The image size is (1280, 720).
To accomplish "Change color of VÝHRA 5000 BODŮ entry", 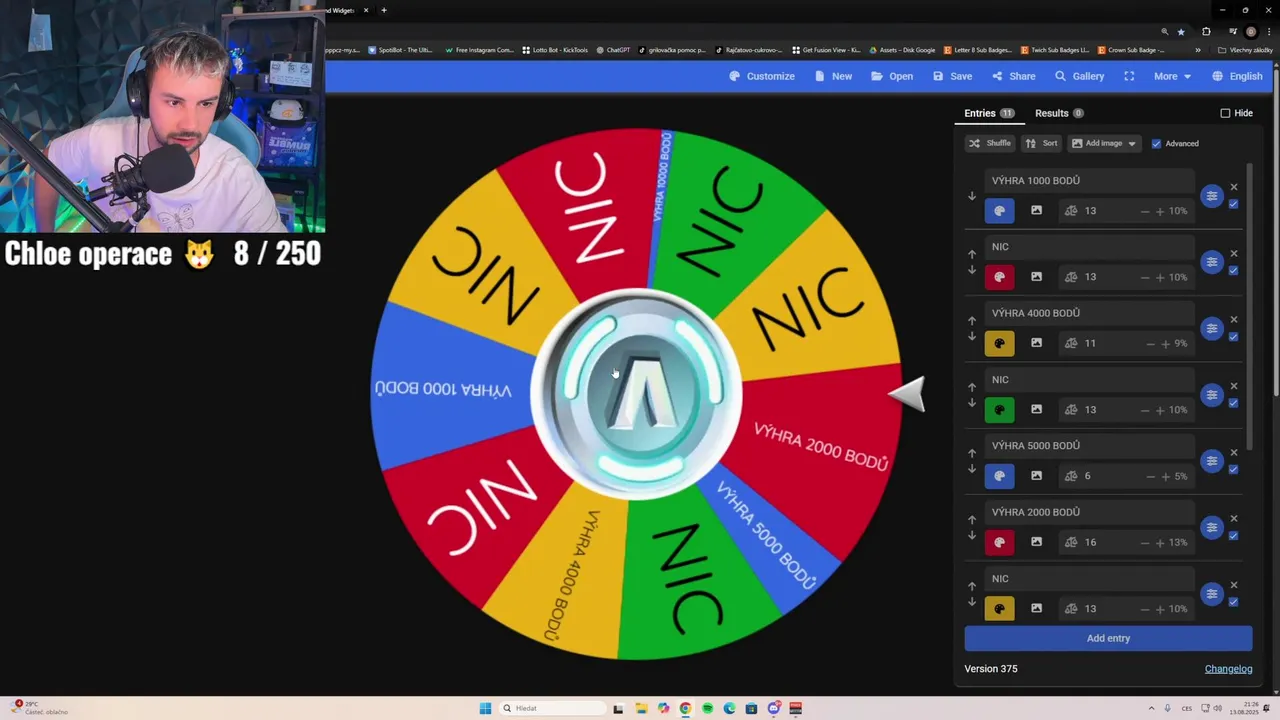I will tap(999, 476).
